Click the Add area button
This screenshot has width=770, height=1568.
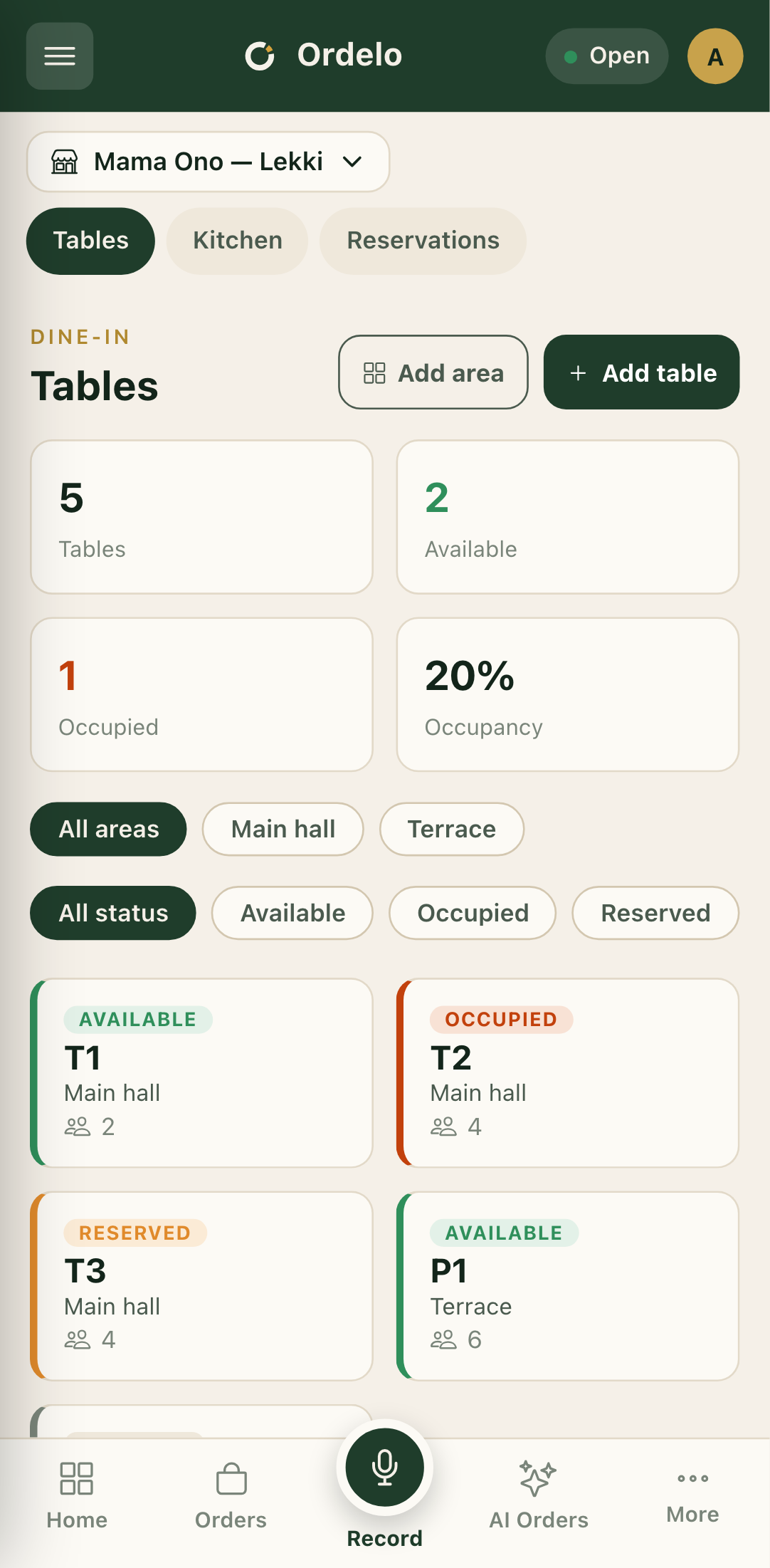pos(433,372)
